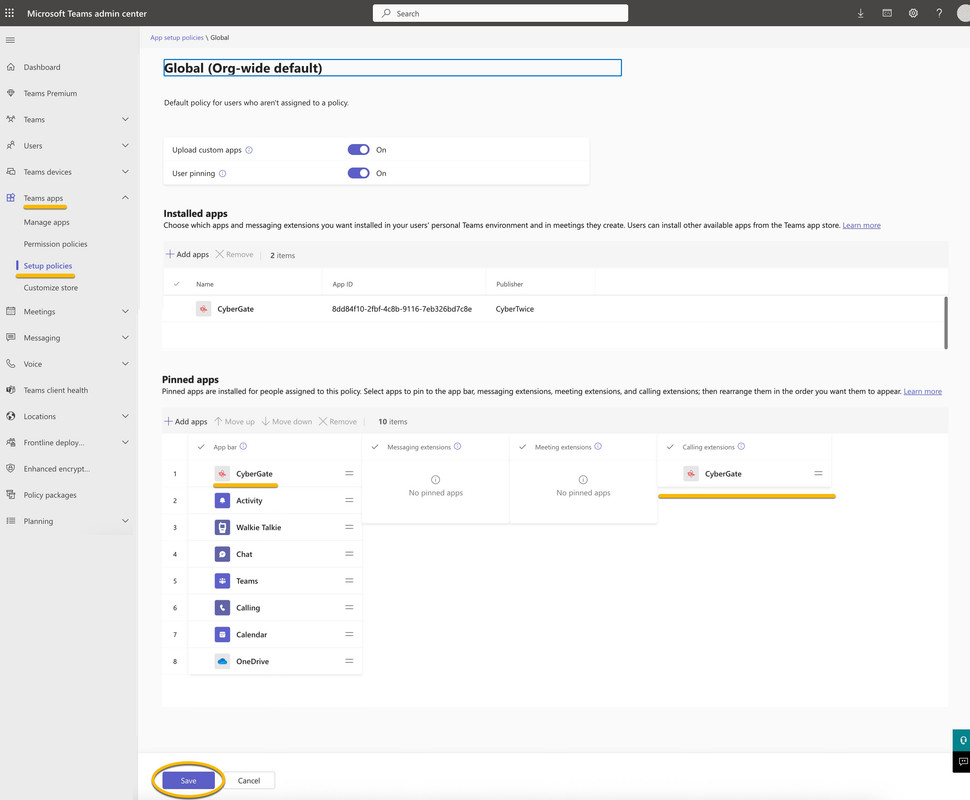Click the Calendar app icon
This screenshot has height=800, width=970.
[x=222, y=634]
